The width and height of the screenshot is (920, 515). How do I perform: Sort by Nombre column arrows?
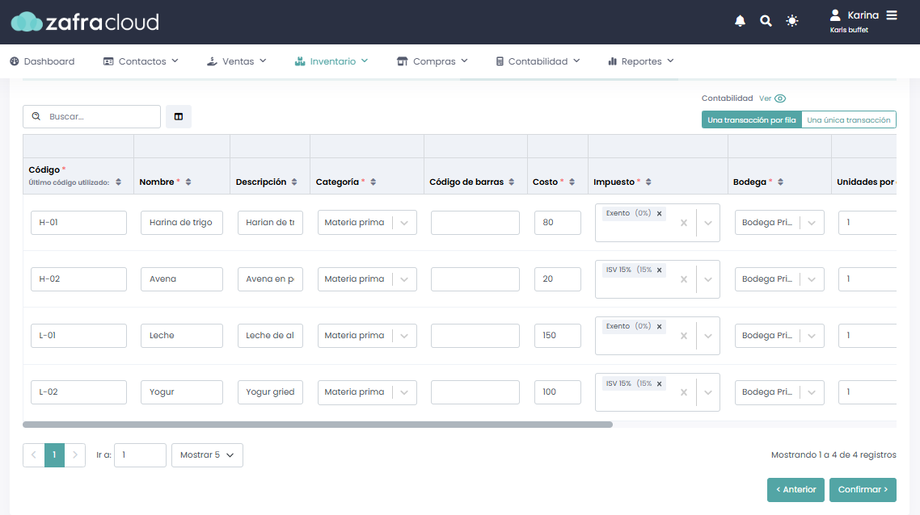(189, 182)
